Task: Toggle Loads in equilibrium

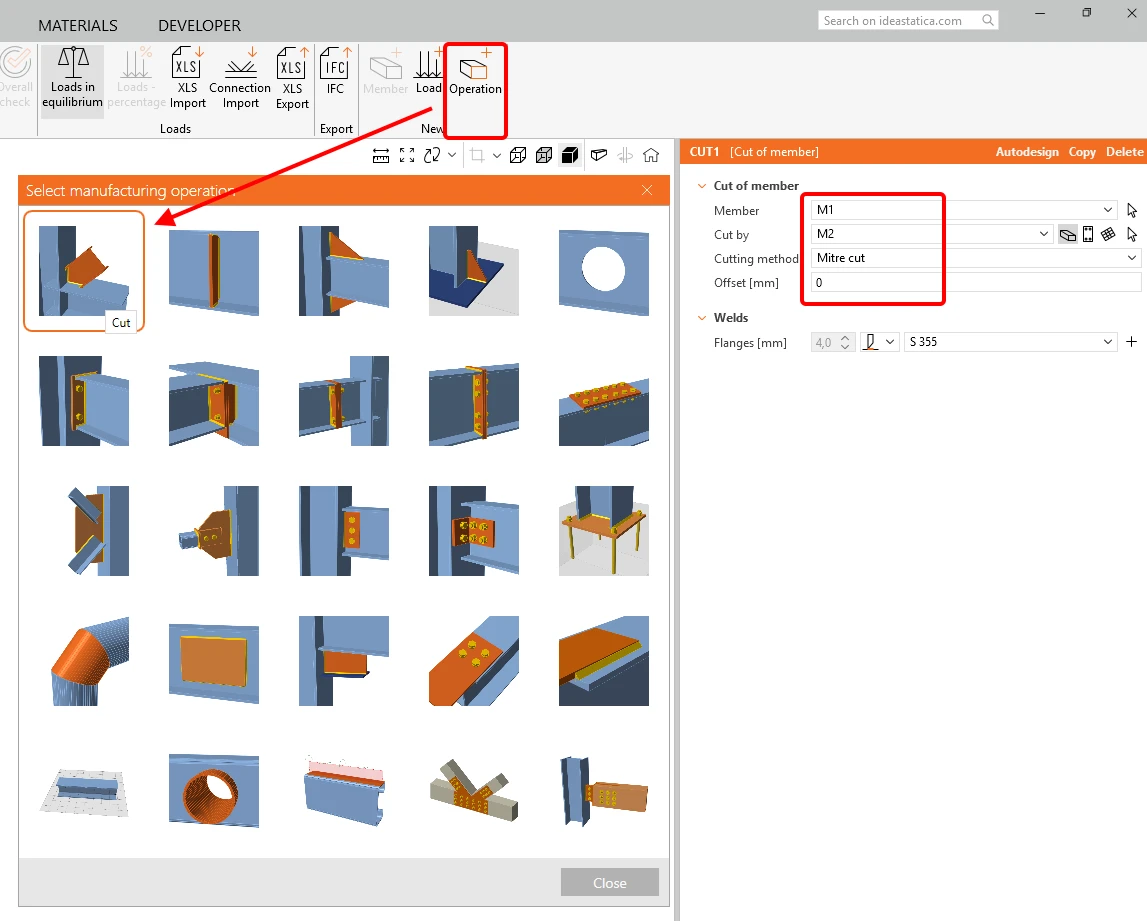Action: [72, 79]
